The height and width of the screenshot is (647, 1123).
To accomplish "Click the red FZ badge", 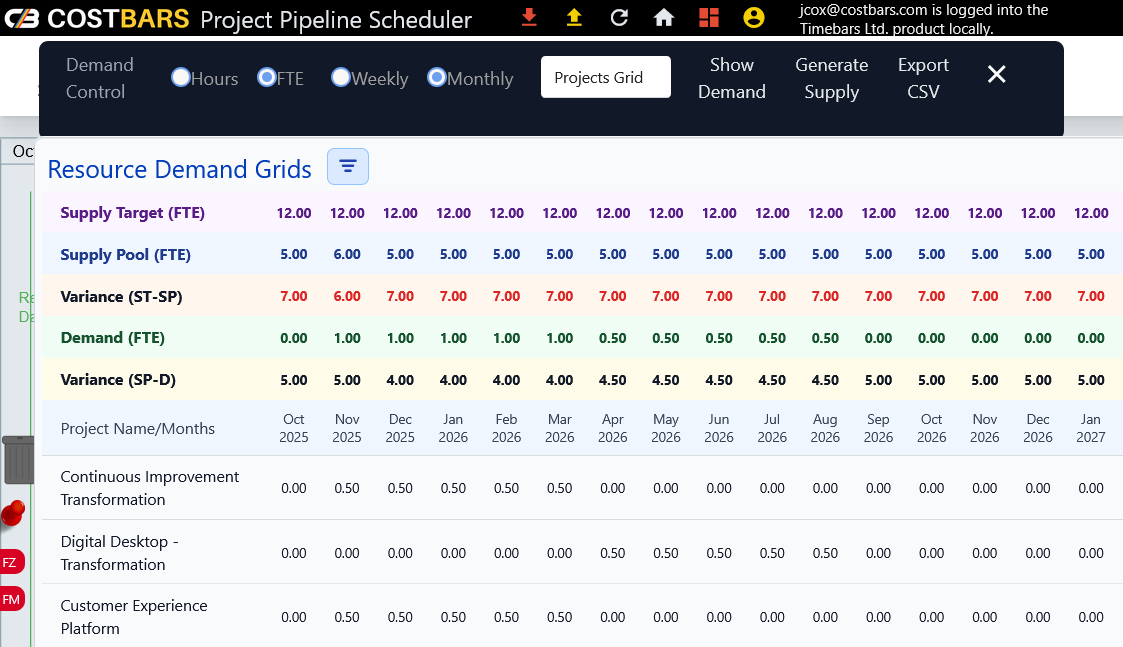I will [11, 562].
